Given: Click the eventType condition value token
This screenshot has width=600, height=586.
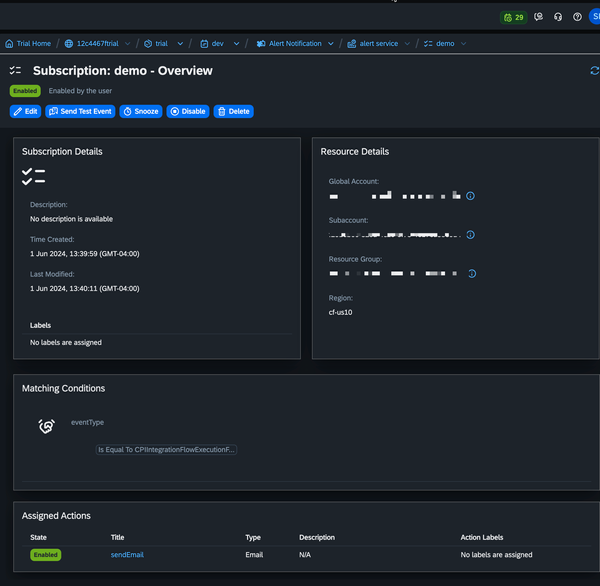Looking at the screenshot, I should coord(166,450).
